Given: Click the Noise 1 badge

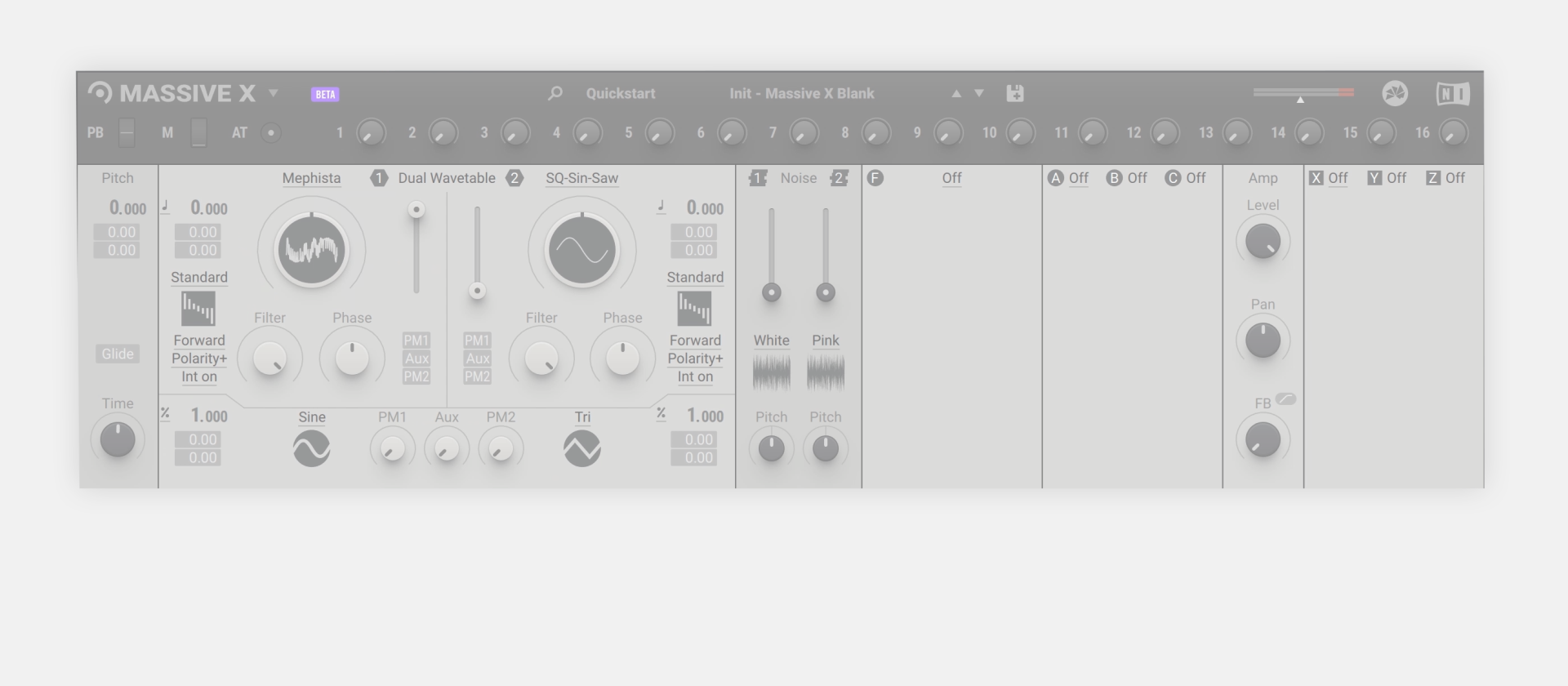Looking at the screenshot, I should tap(758, 178).
